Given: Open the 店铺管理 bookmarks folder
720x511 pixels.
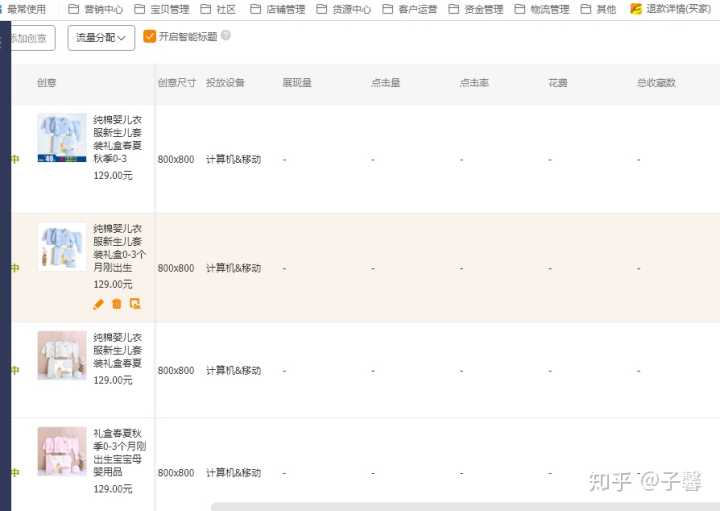Looking at the screenshot, I should pyautogui.click(x=277, y=9).
